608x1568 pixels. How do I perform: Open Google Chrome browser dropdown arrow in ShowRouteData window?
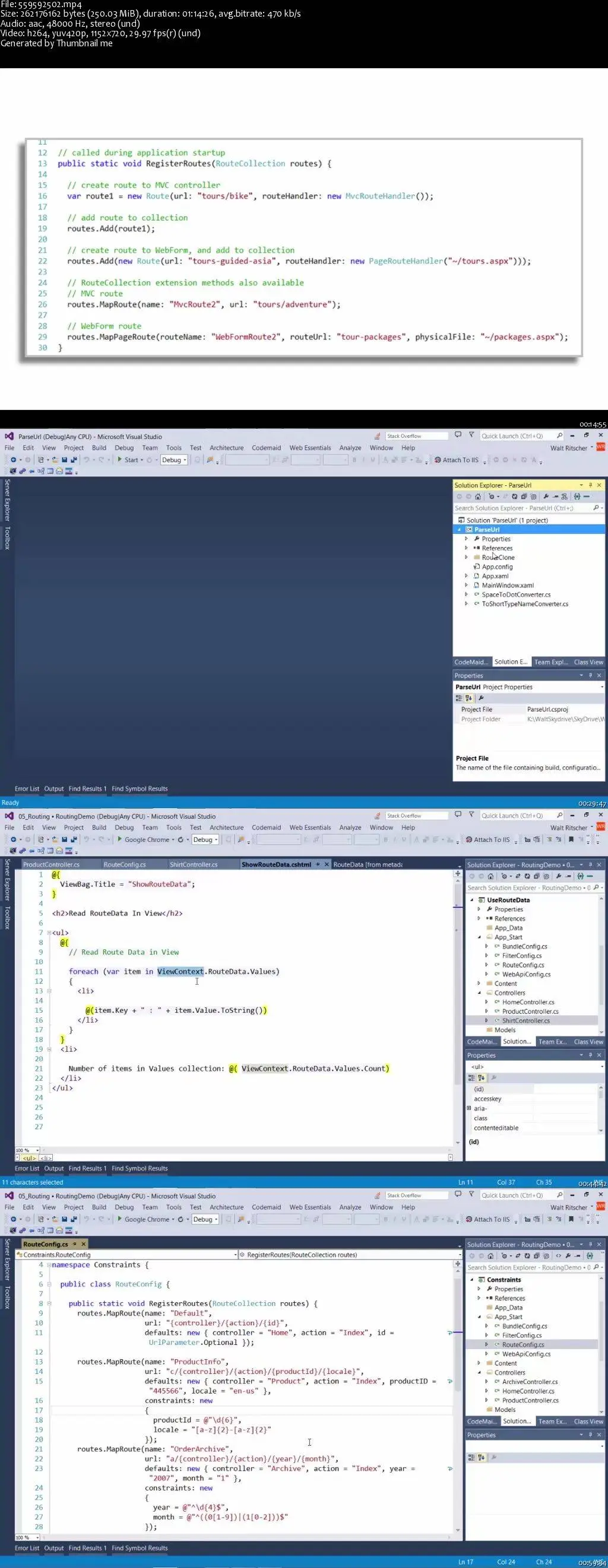(173, 840)
